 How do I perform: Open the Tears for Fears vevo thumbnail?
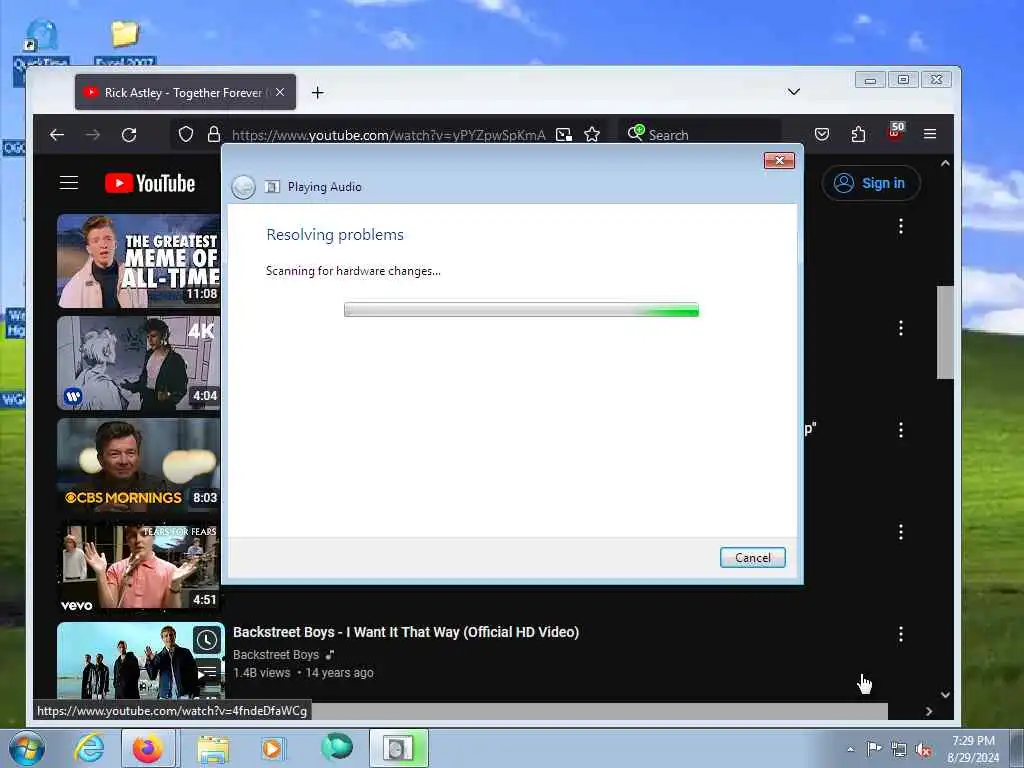click(138, 567)
